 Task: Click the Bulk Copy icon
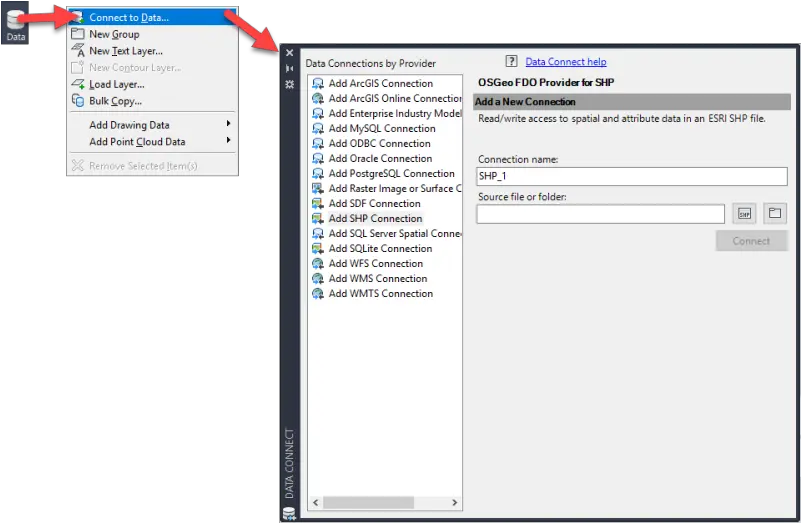78,101
